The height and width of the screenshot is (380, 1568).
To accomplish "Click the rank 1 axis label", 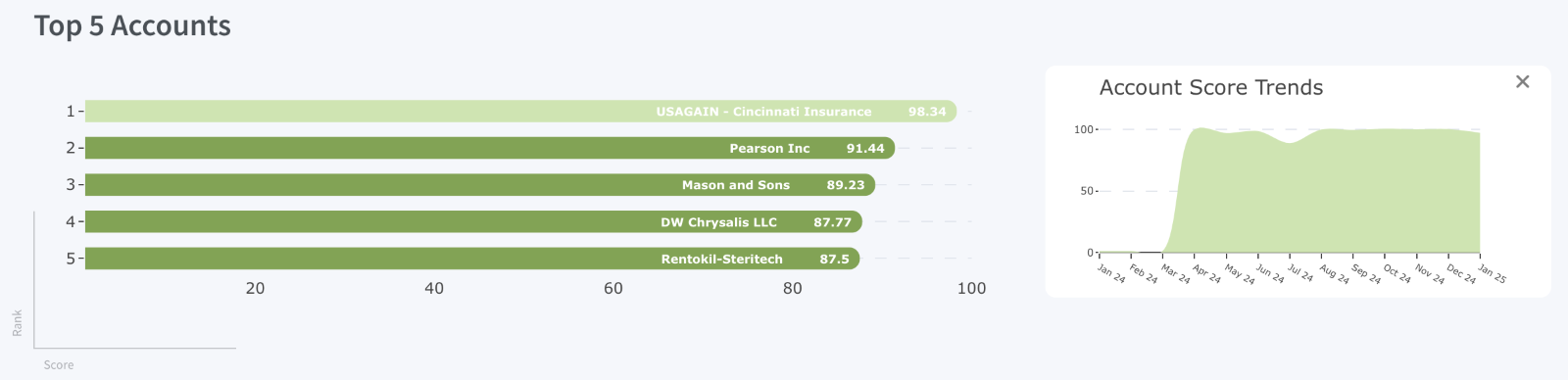I will [70, 112].
